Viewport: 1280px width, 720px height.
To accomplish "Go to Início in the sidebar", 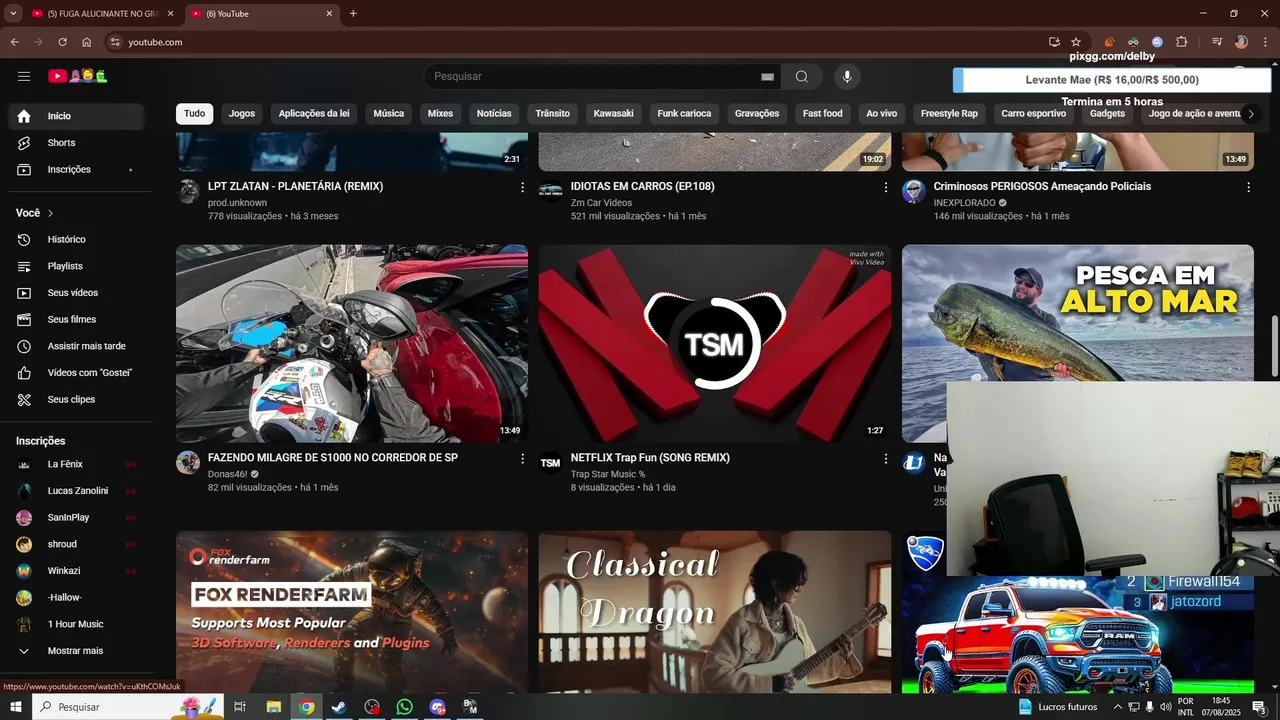I will tap(77, 116).
